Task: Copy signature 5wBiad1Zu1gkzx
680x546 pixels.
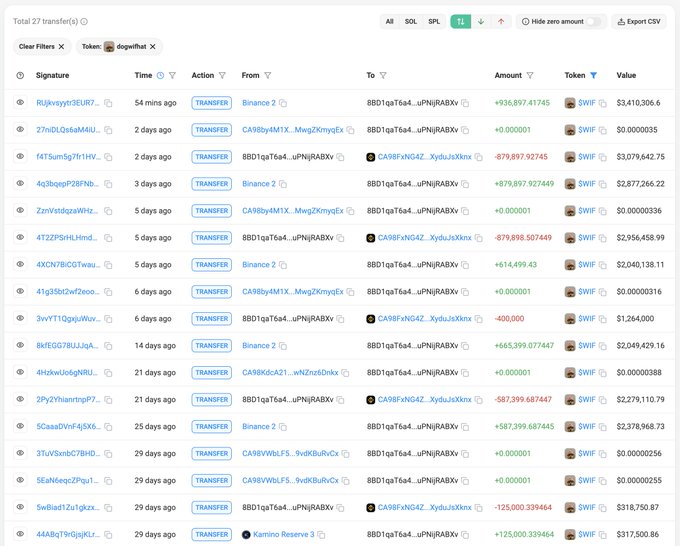Action: point(108,508)
